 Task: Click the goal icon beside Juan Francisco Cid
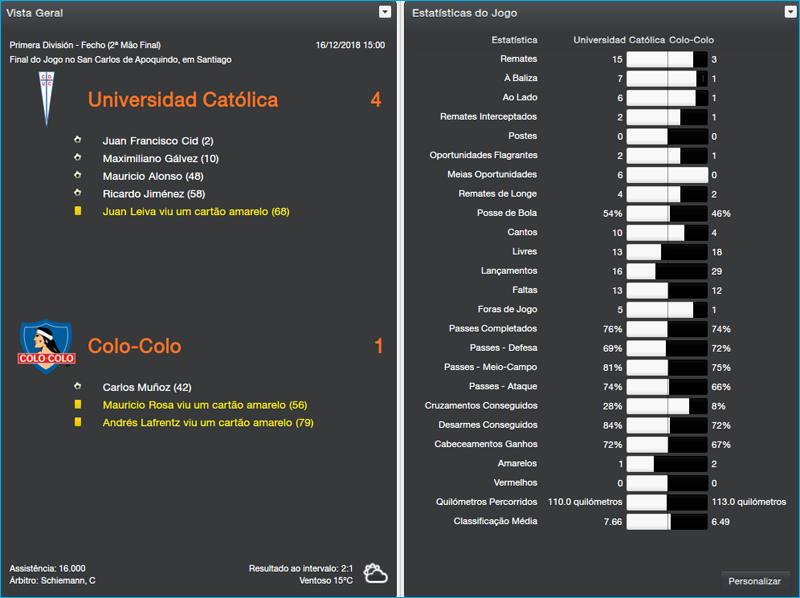(x=78, y=141)
